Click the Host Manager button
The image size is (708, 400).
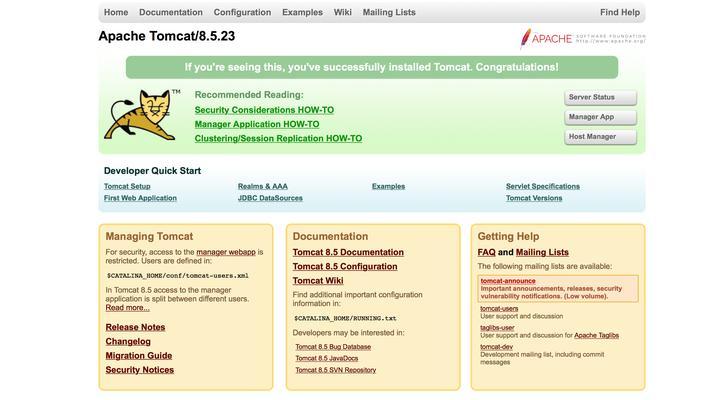[601, 137]
